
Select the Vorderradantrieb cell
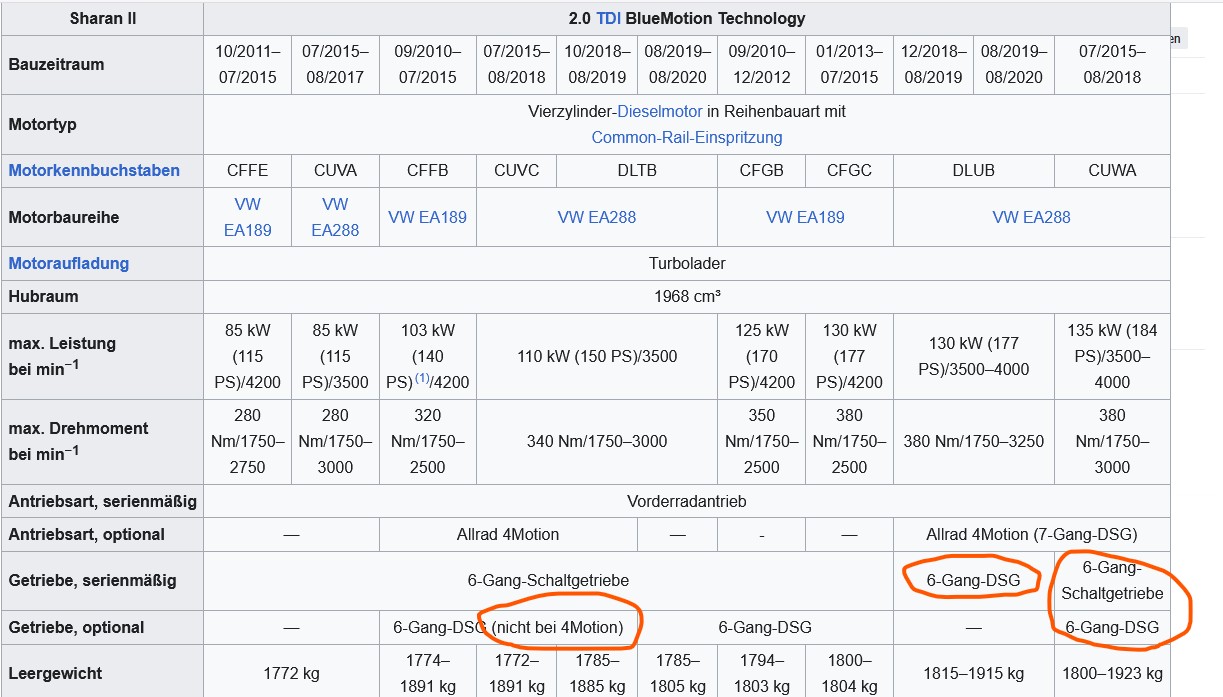687,501
